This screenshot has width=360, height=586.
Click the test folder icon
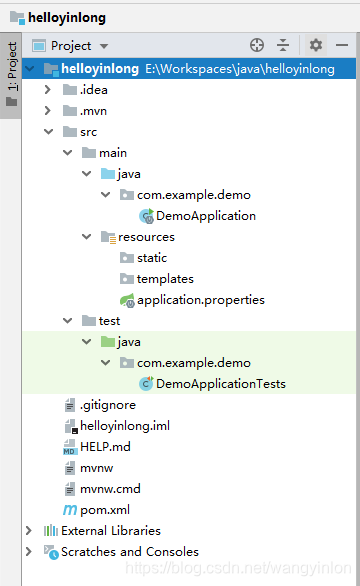89,320
